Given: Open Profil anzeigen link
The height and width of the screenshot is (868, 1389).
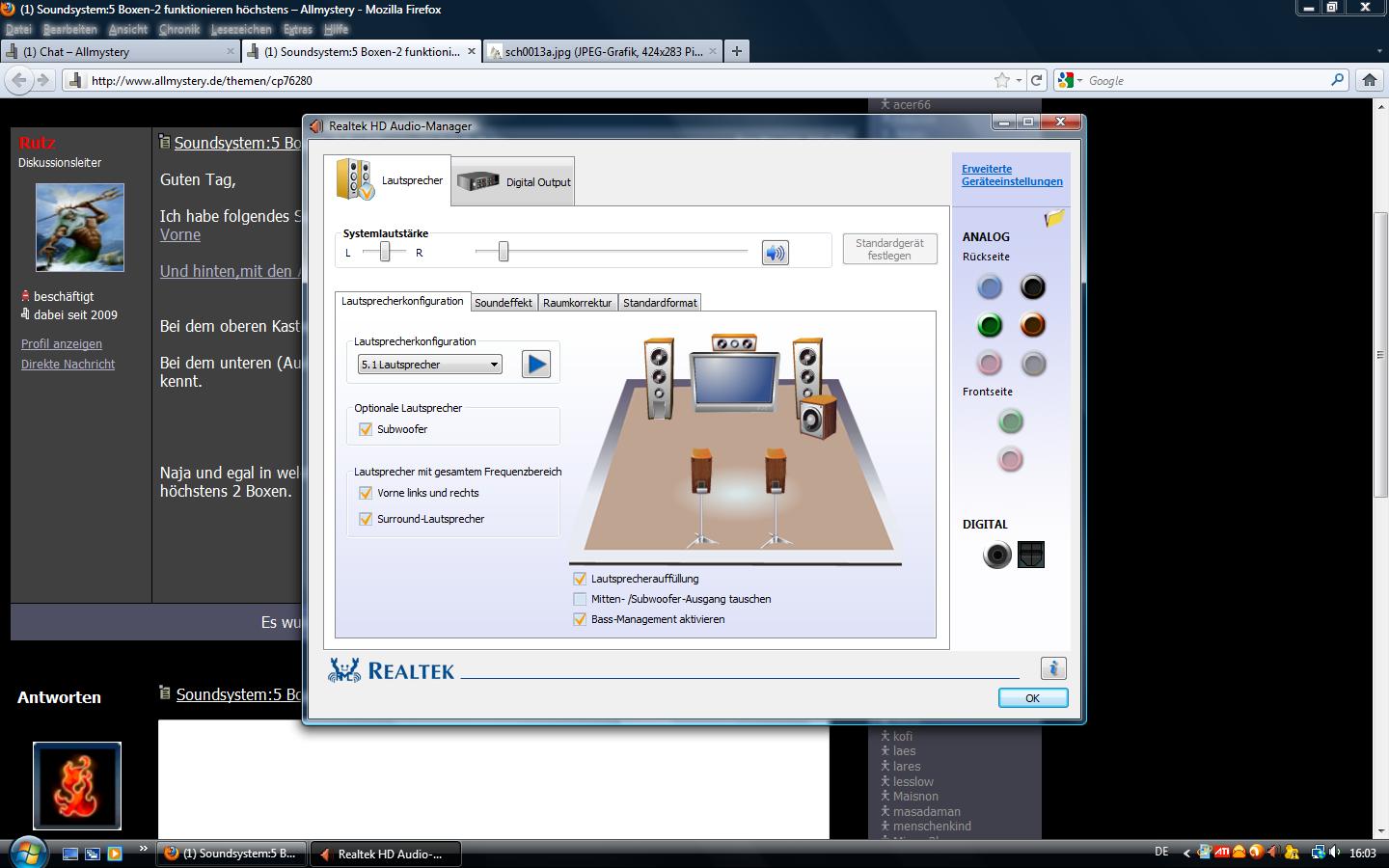Looking at the screenshot, I should (x=62, y=343).
